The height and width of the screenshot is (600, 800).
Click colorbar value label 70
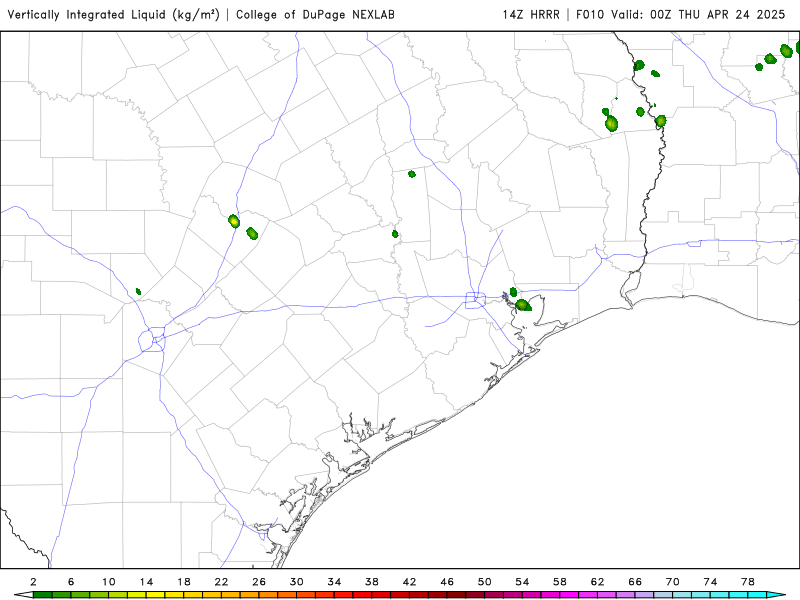point(672,582)
